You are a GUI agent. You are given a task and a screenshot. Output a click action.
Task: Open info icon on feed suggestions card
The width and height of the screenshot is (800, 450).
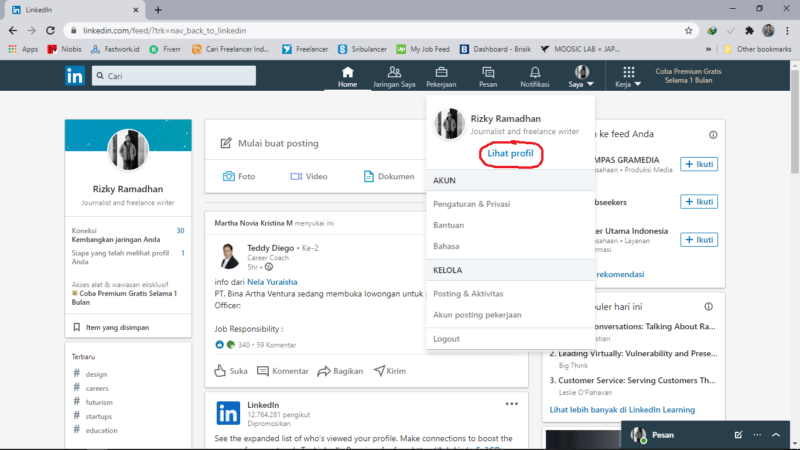713,135
